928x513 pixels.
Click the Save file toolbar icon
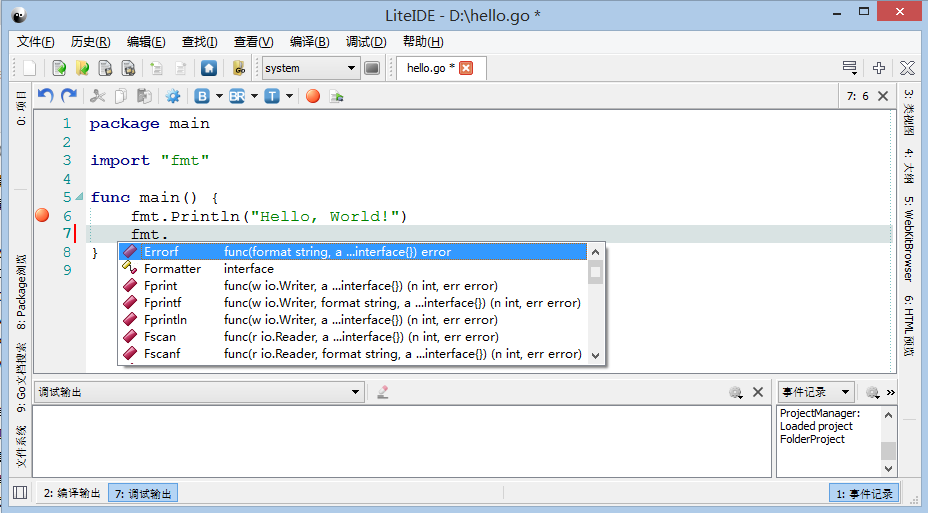click(105, 68)
